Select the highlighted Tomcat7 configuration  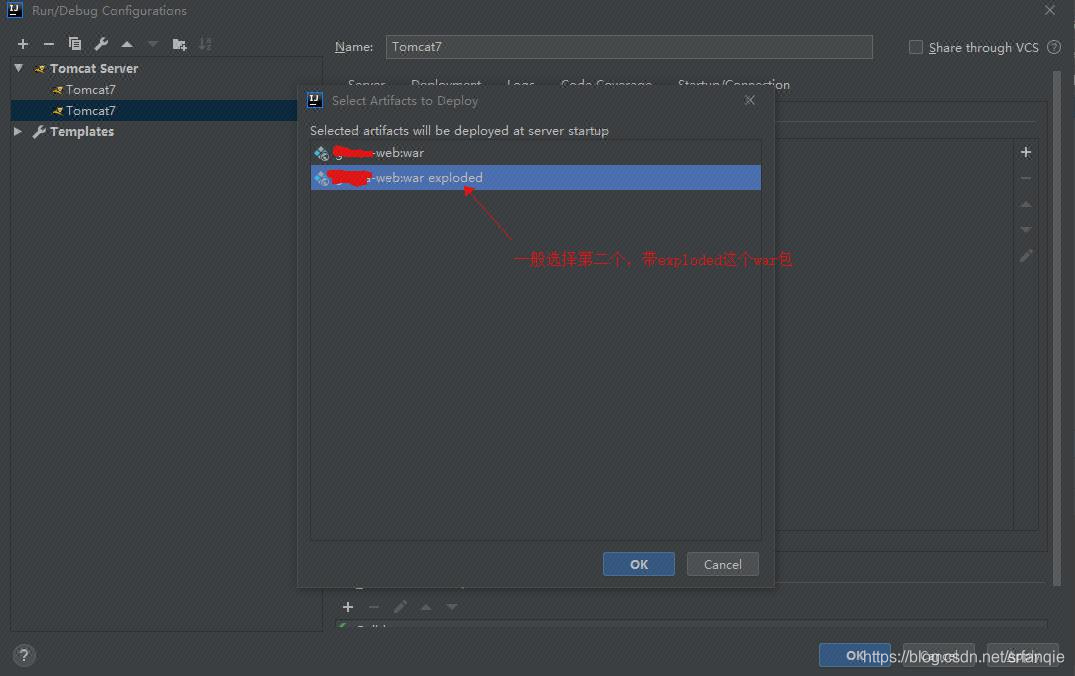click(90, 110)
